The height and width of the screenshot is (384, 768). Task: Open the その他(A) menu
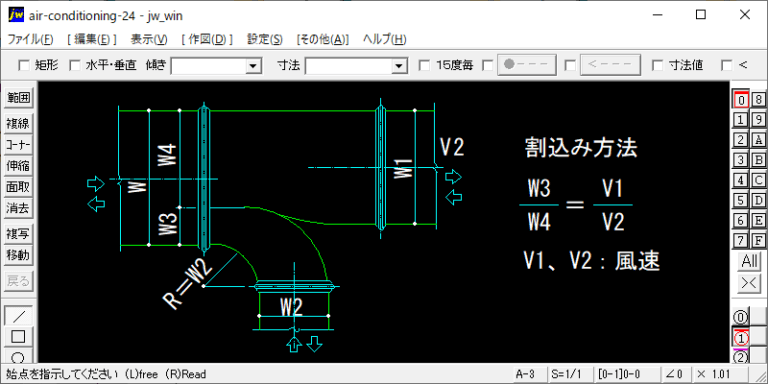point(323,39)
